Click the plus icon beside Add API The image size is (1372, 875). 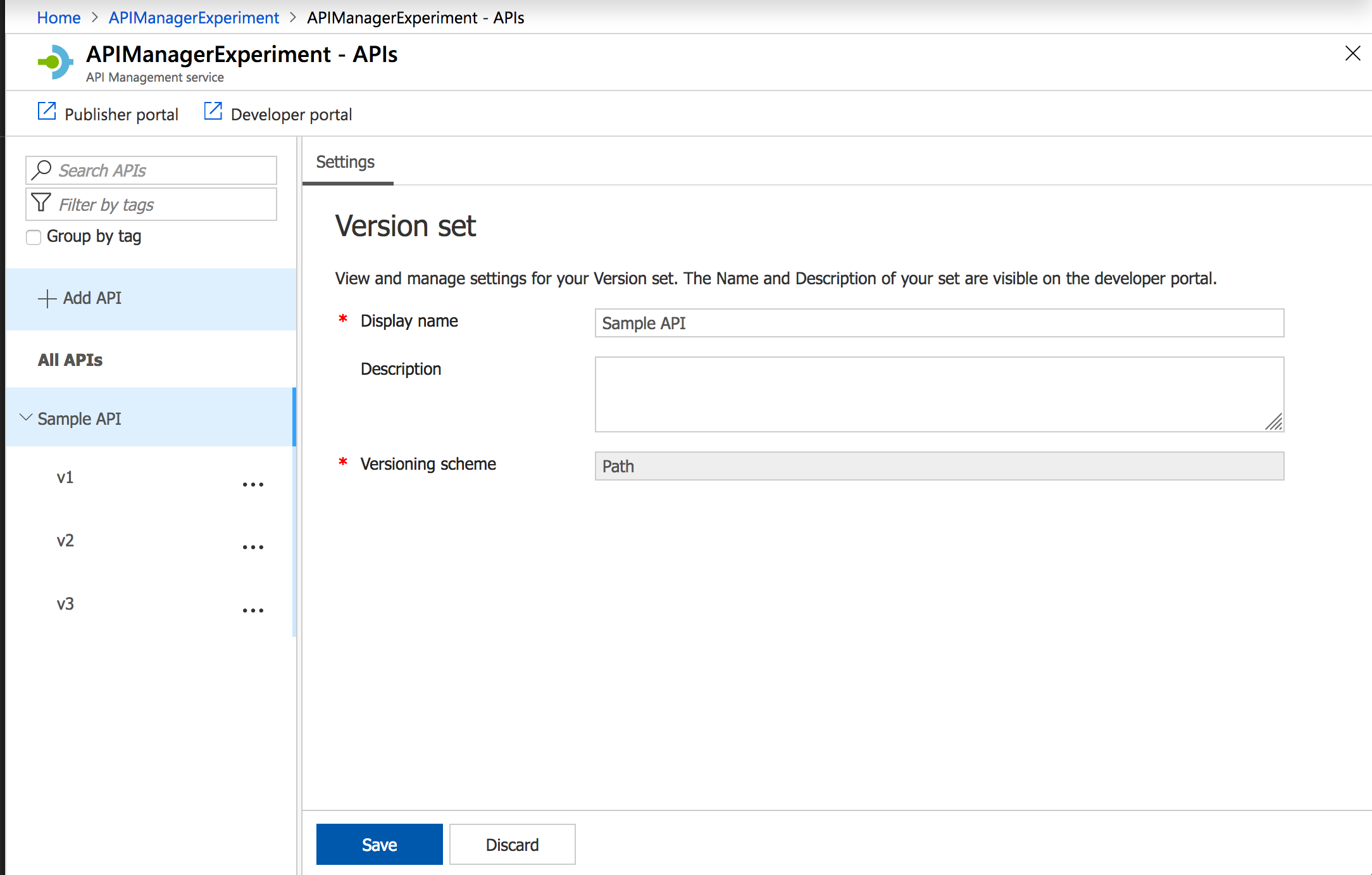47,298
